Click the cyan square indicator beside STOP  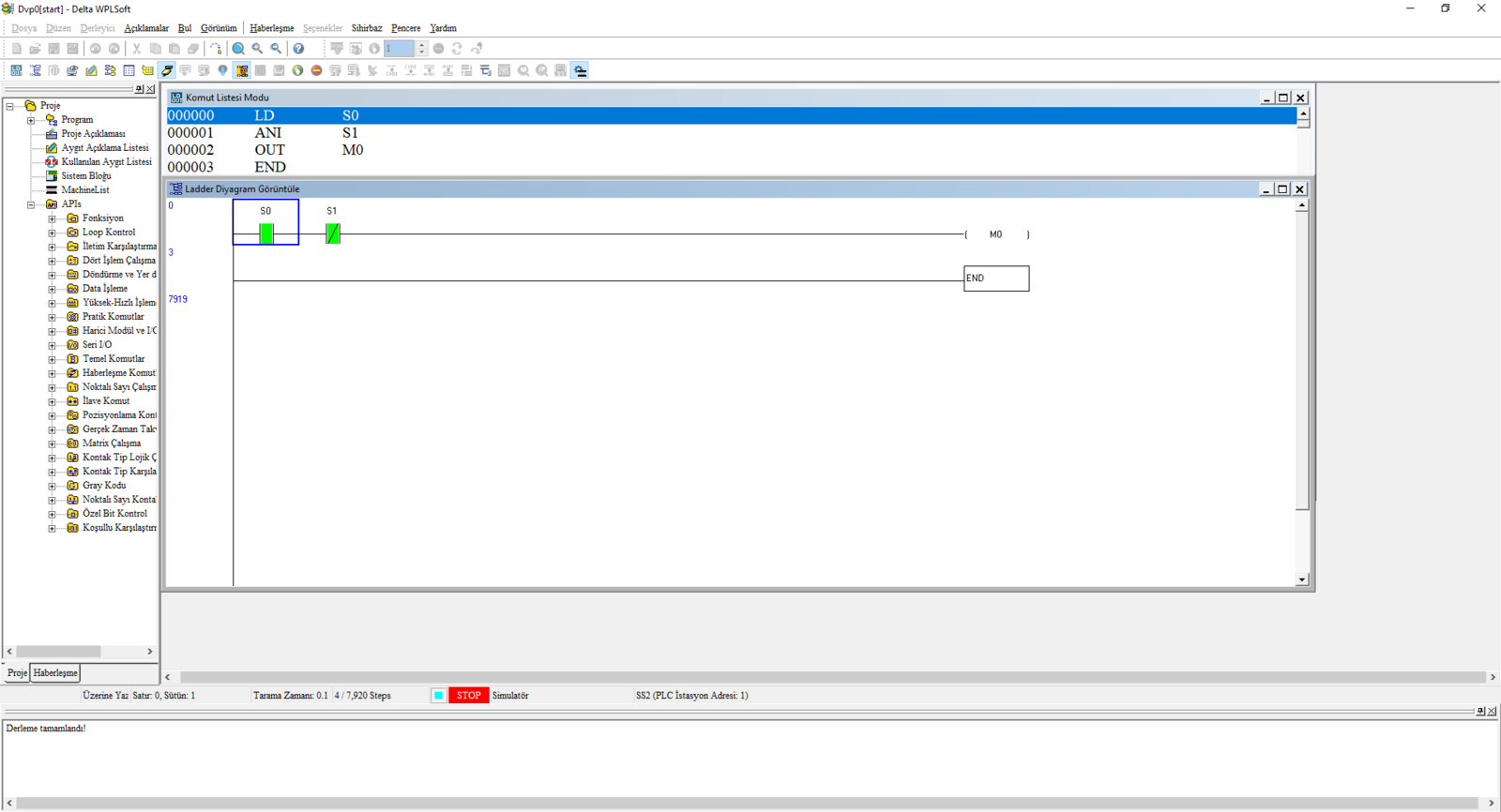(x=438, y=696)
